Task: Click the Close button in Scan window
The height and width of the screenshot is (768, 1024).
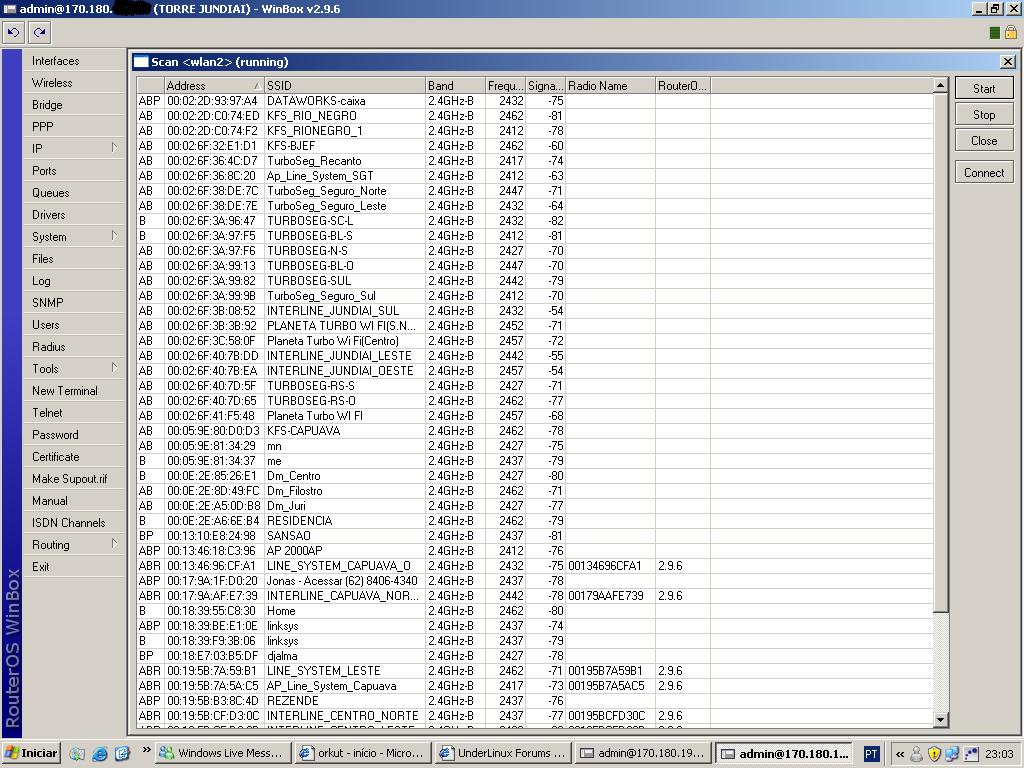Action: pyautogui.click(x=984, y=140)
